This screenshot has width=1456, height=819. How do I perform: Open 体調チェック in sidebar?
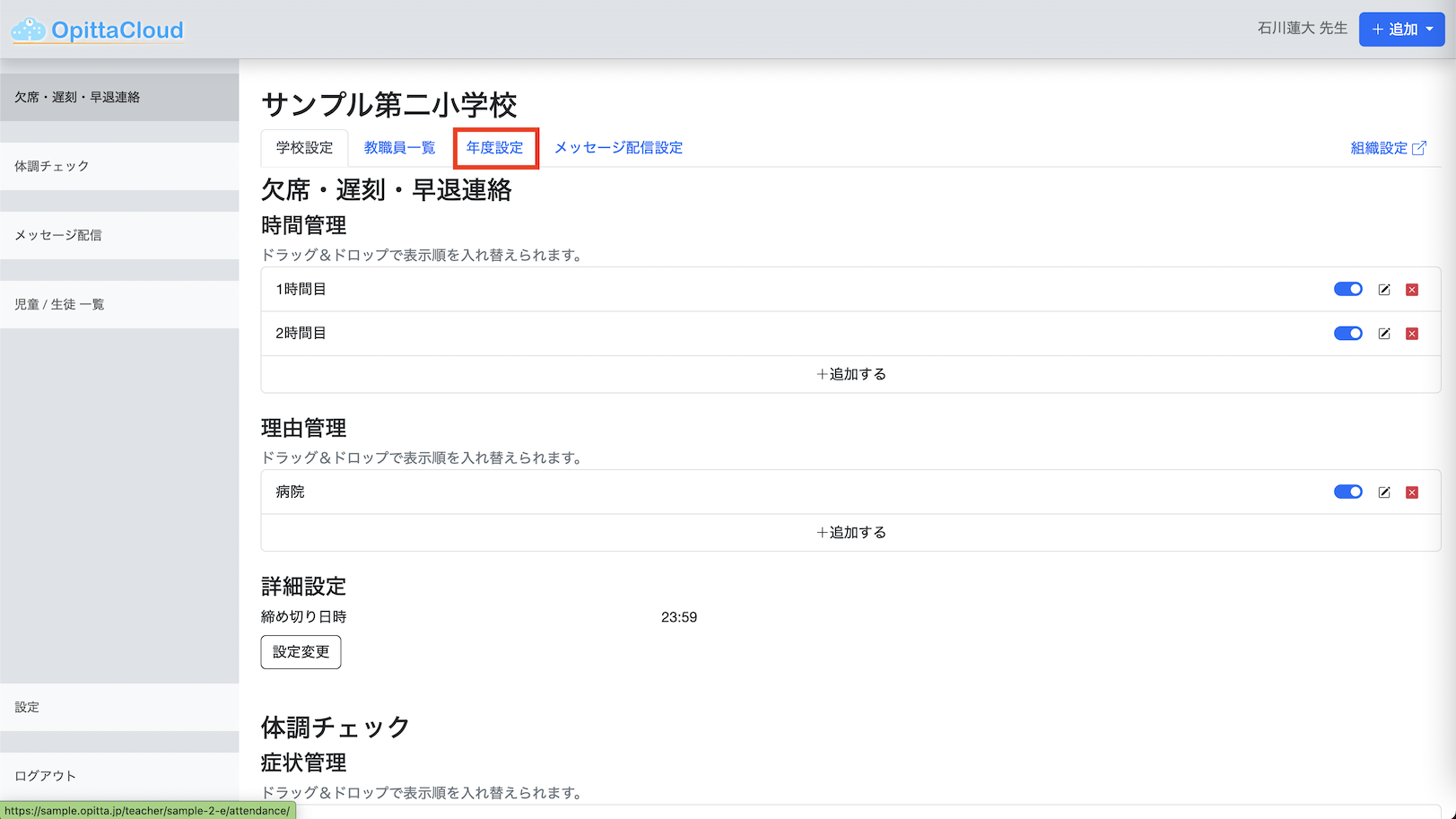[x=119, y=166]
